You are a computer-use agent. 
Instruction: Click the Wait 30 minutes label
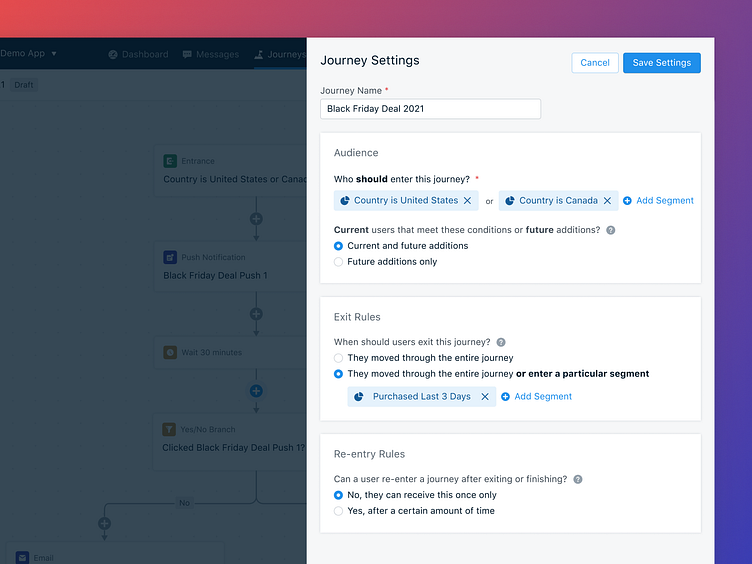click(212, 352)
